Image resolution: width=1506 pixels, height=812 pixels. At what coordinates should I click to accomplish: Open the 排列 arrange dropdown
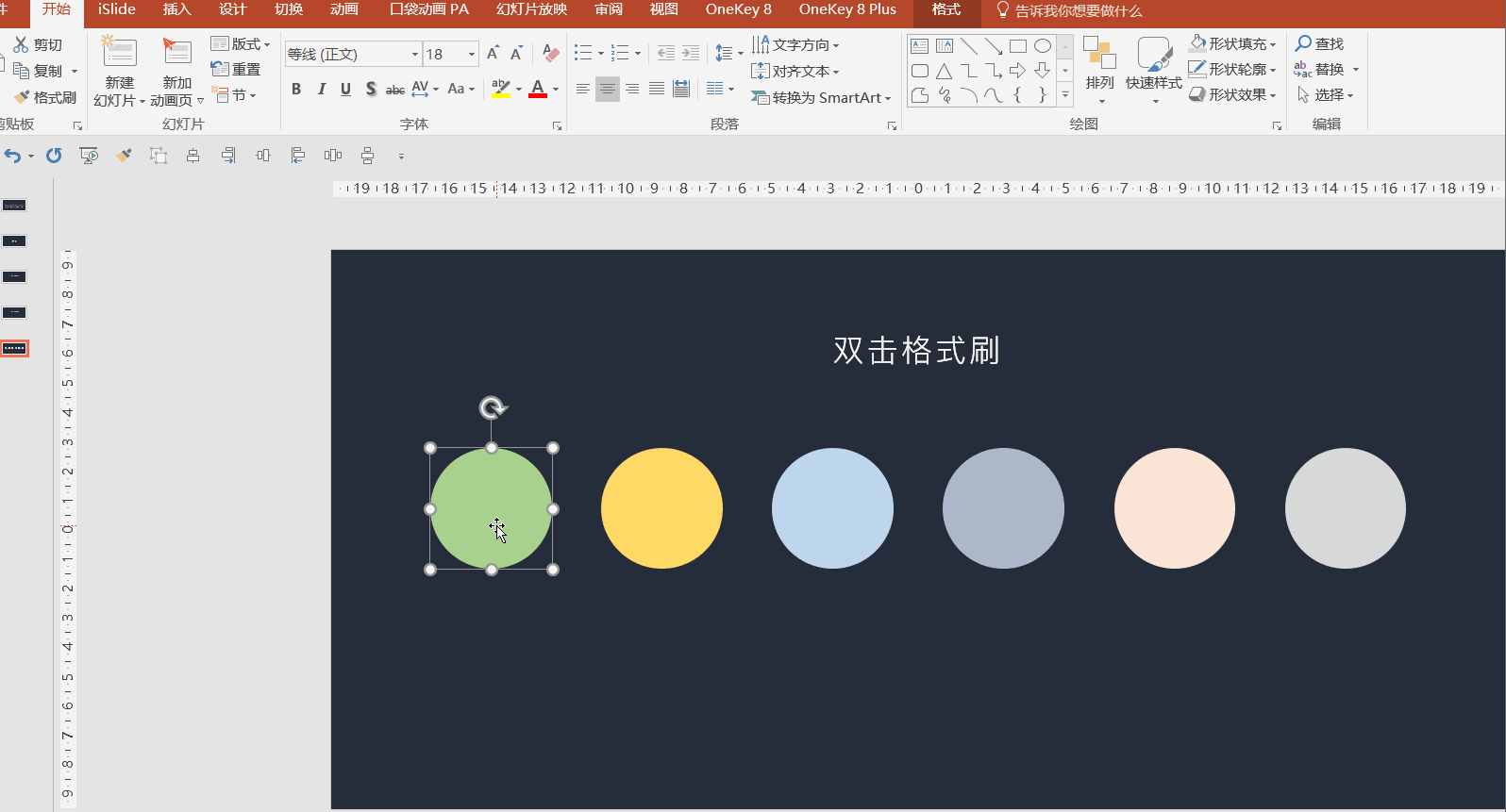coord(1099,71)
